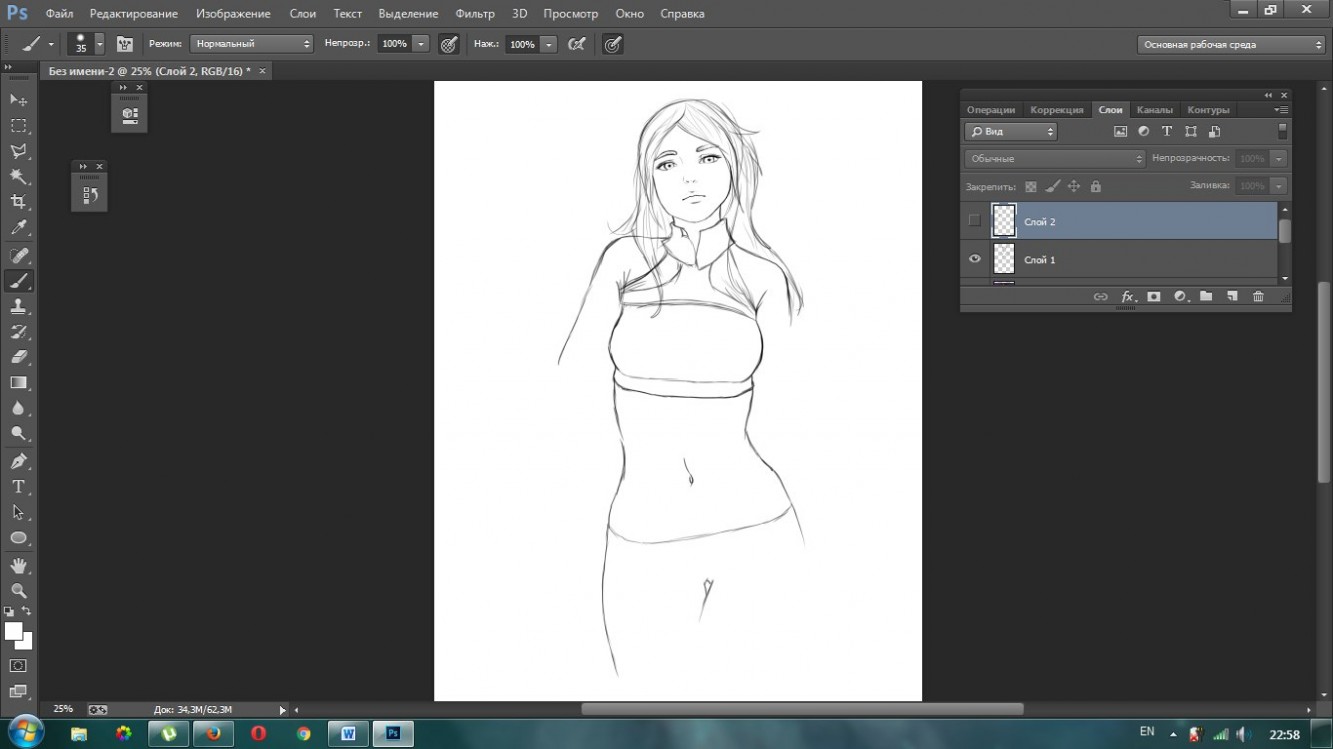
Task: Select the Crop tool
Action: [18, 202]
